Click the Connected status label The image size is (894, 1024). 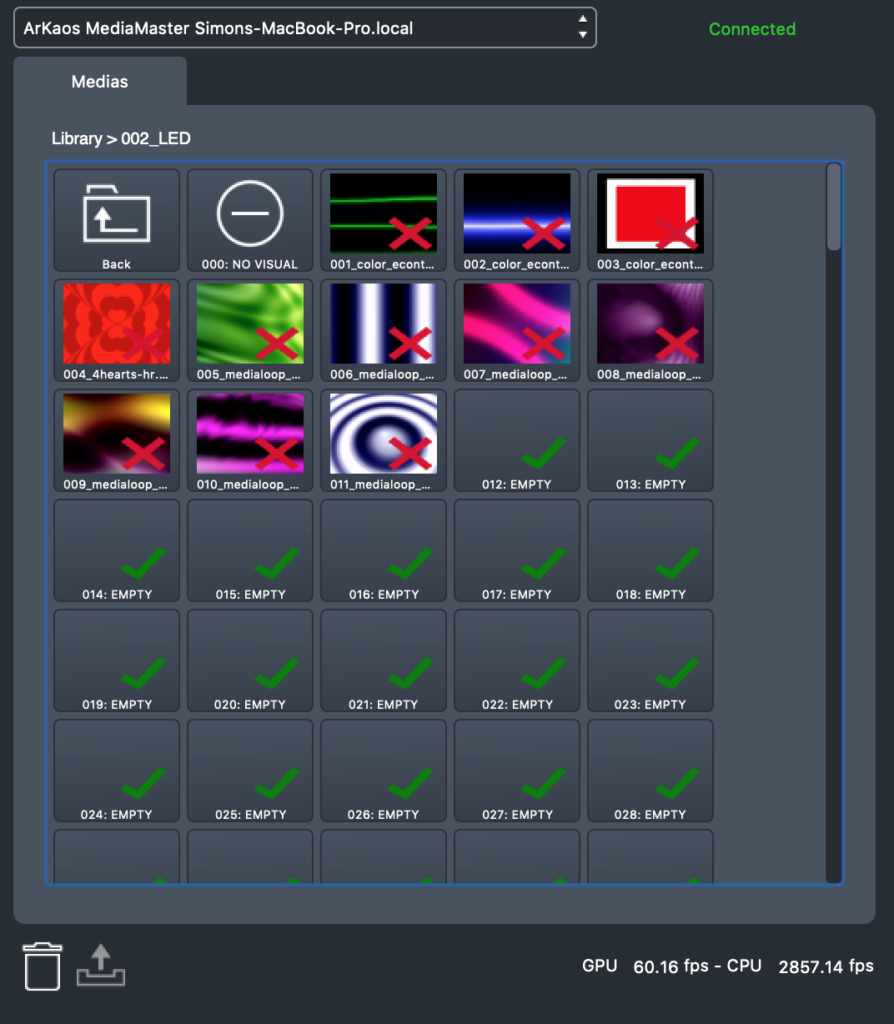click(x=752, y=29)
